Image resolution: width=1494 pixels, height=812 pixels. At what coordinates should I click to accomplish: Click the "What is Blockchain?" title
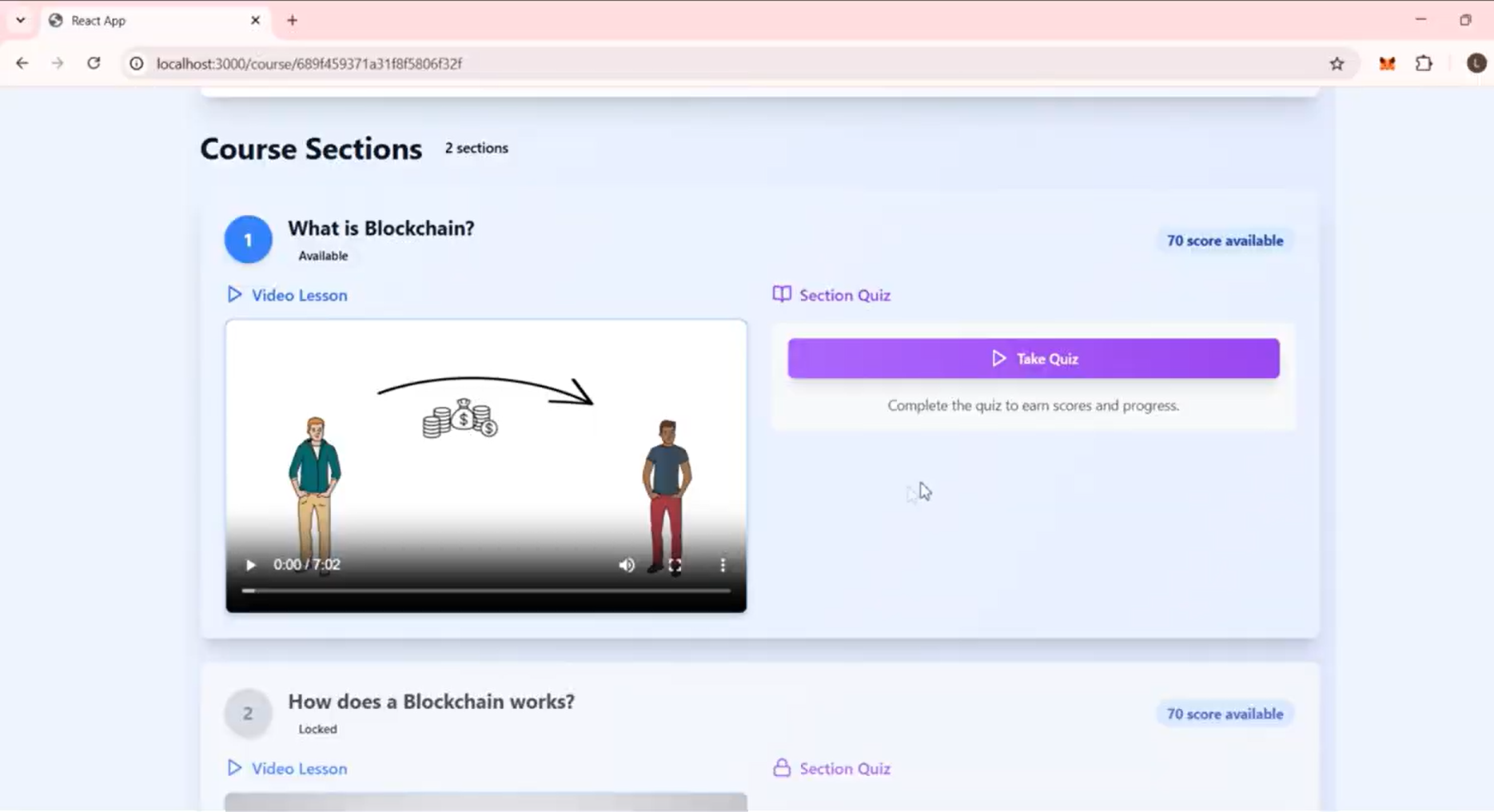[x=381, y=228]
